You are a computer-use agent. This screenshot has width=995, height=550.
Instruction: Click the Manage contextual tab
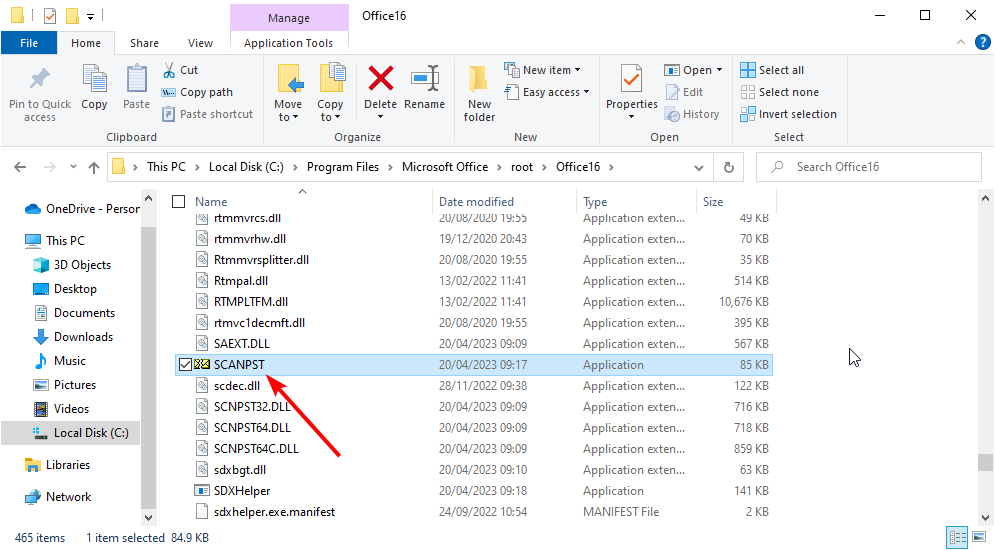tap(289, 18)
